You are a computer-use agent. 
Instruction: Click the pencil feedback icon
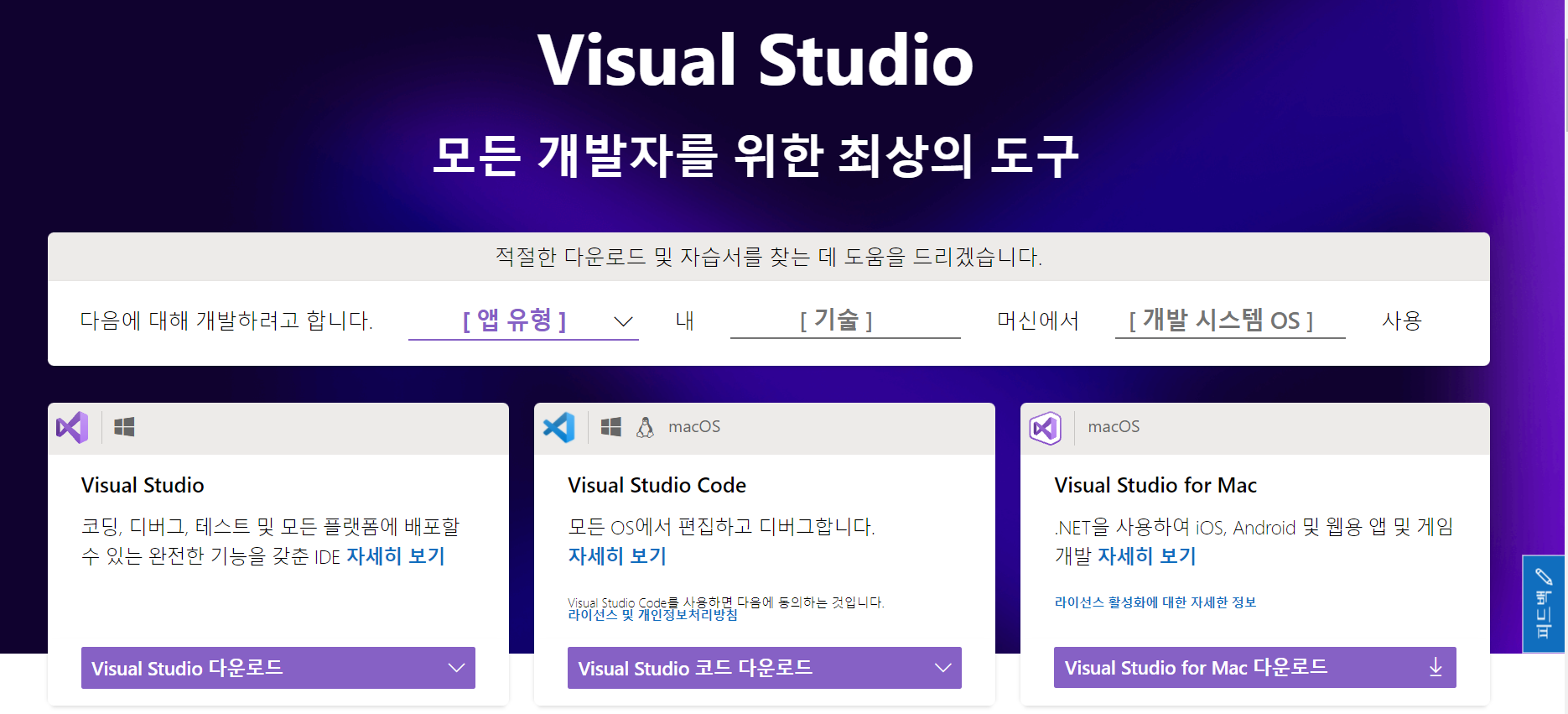click(x=1543, y=576)
